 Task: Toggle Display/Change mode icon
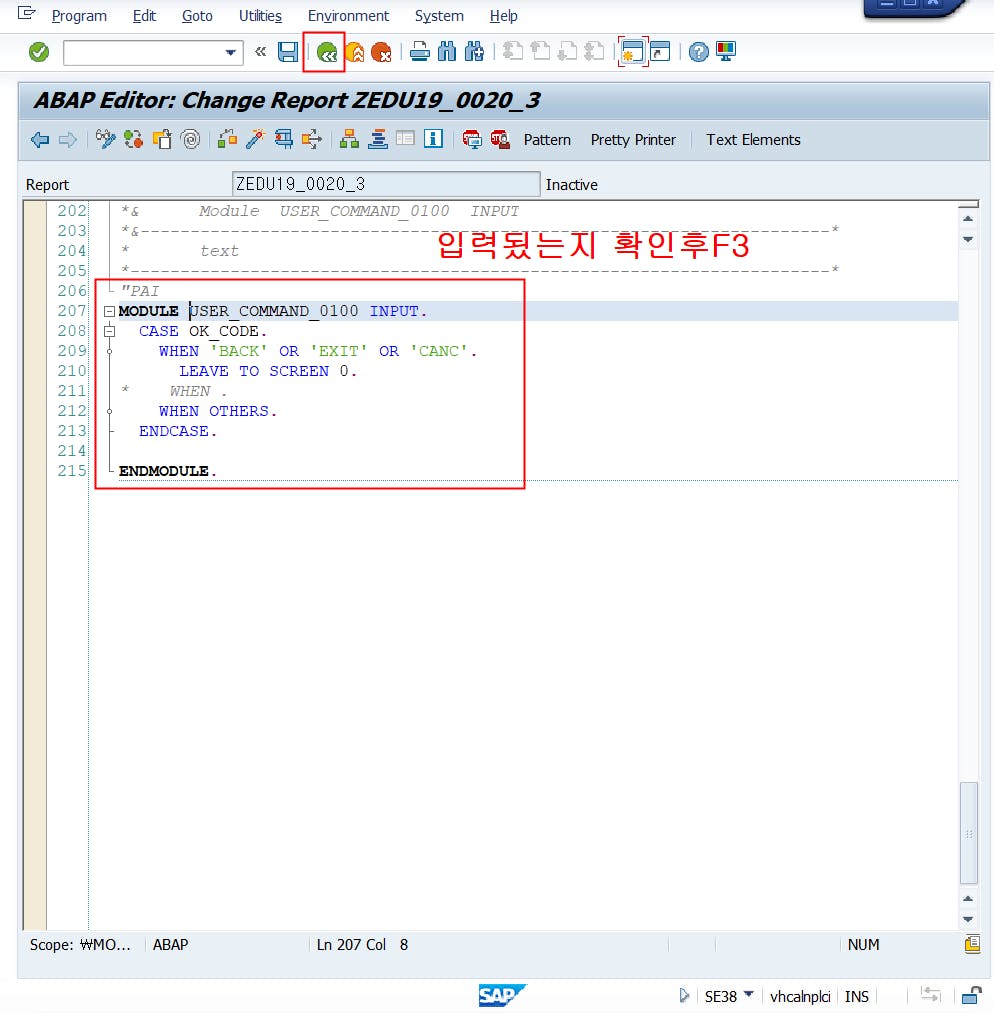105,140
